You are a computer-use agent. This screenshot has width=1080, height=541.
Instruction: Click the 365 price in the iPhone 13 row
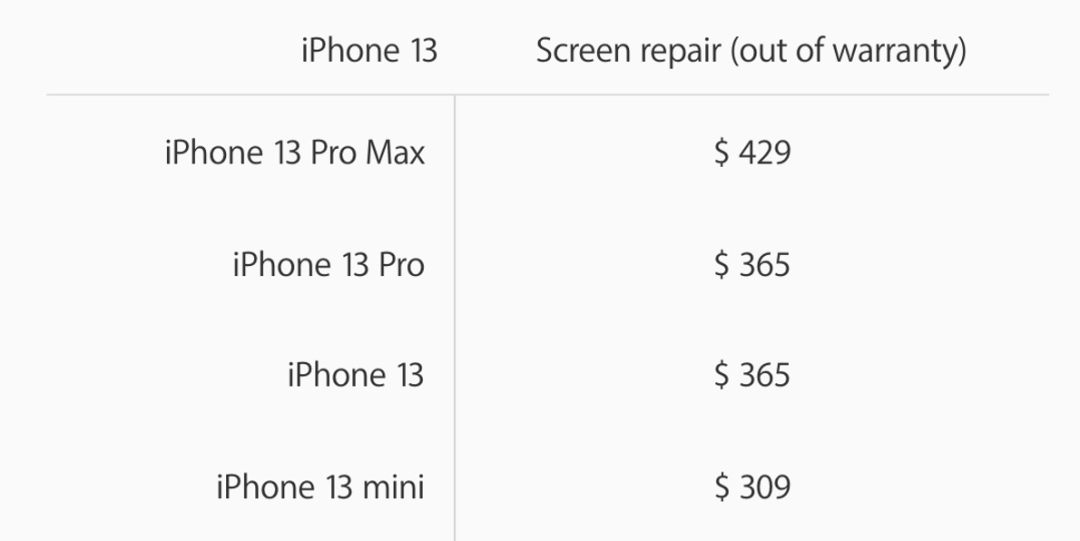click(x=765, y=375)
